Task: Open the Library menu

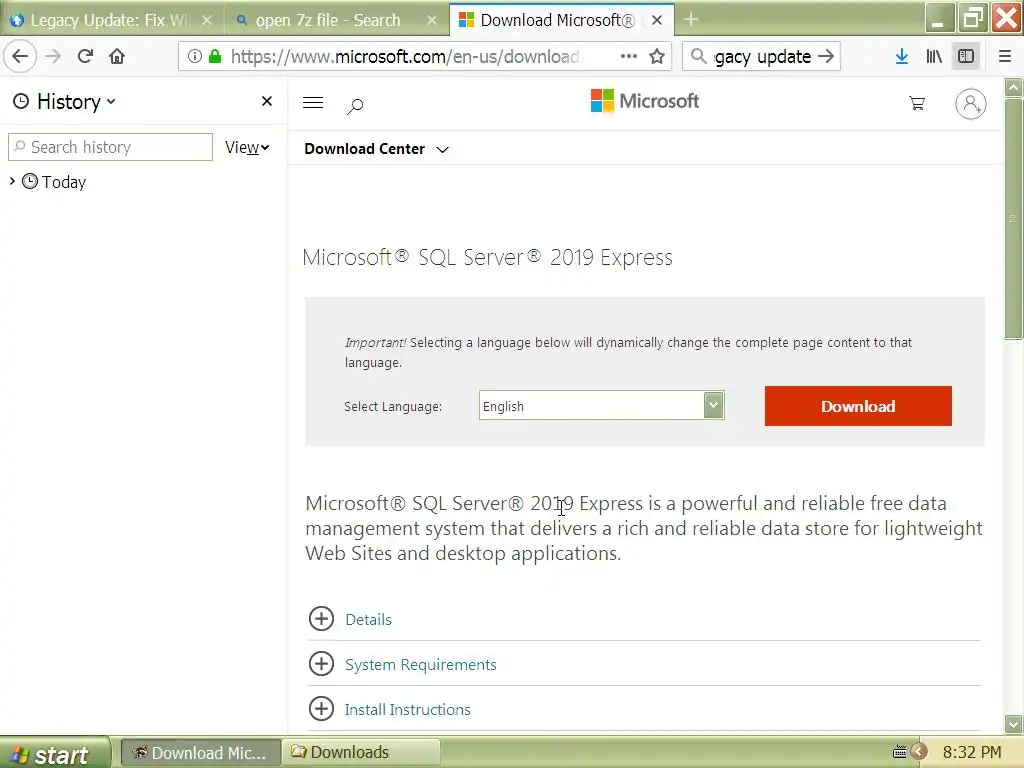Action: tap(934, 56)
